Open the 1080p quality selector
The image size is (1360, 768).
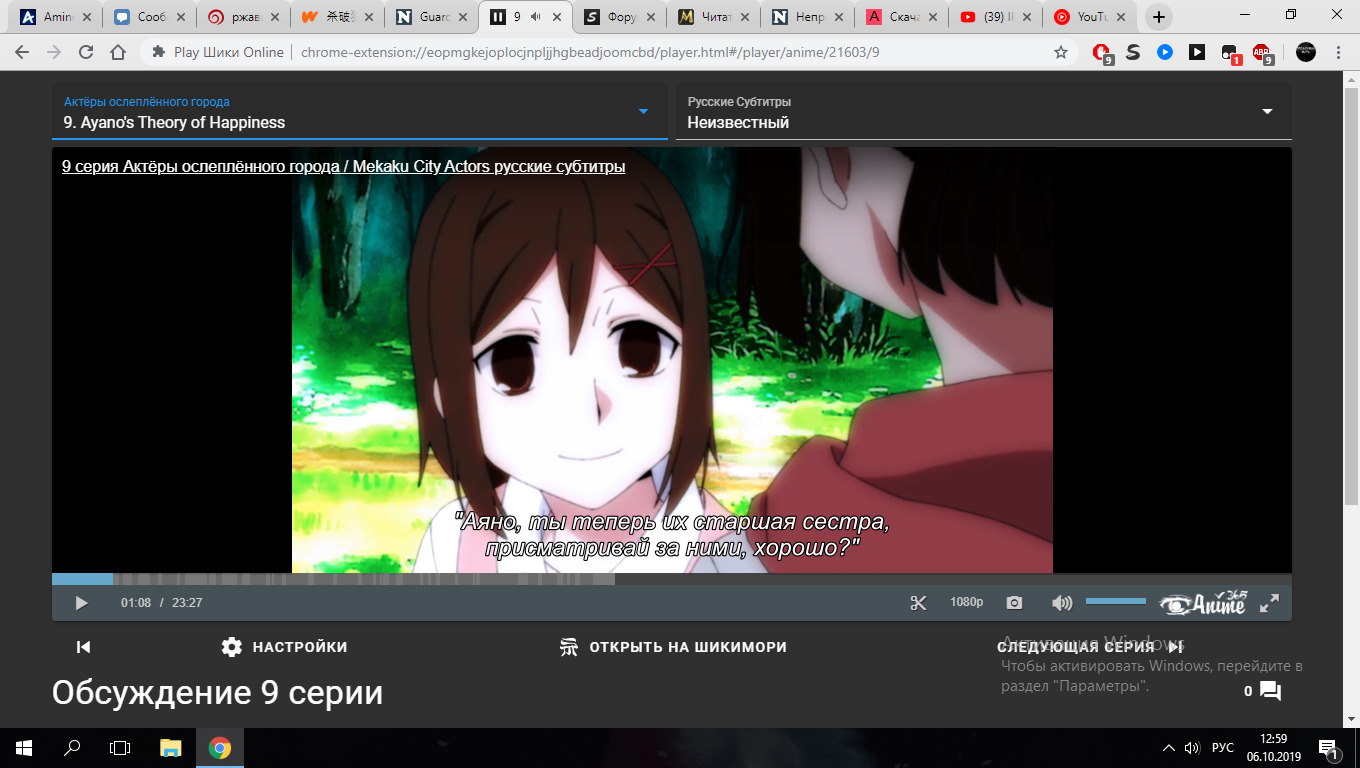pos(966,603)
